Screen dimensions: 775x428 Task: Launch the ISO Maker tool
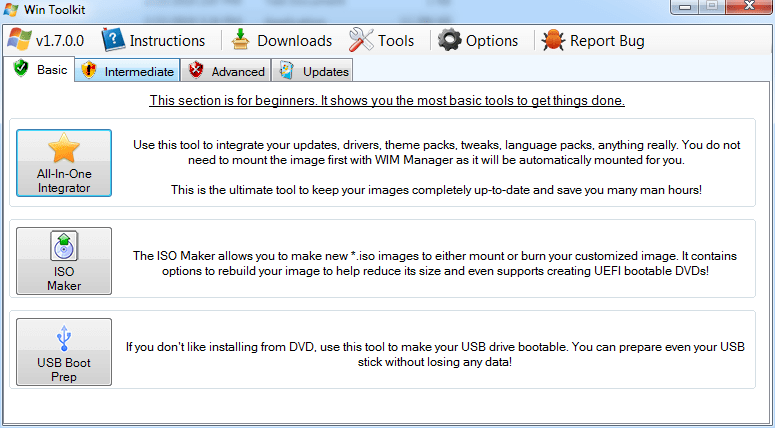(x=64, y=261)
